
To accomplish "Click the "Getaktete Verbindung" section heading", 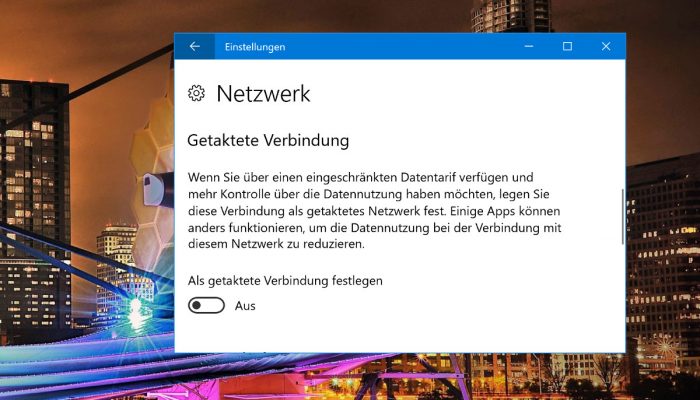I will (268, 141).
